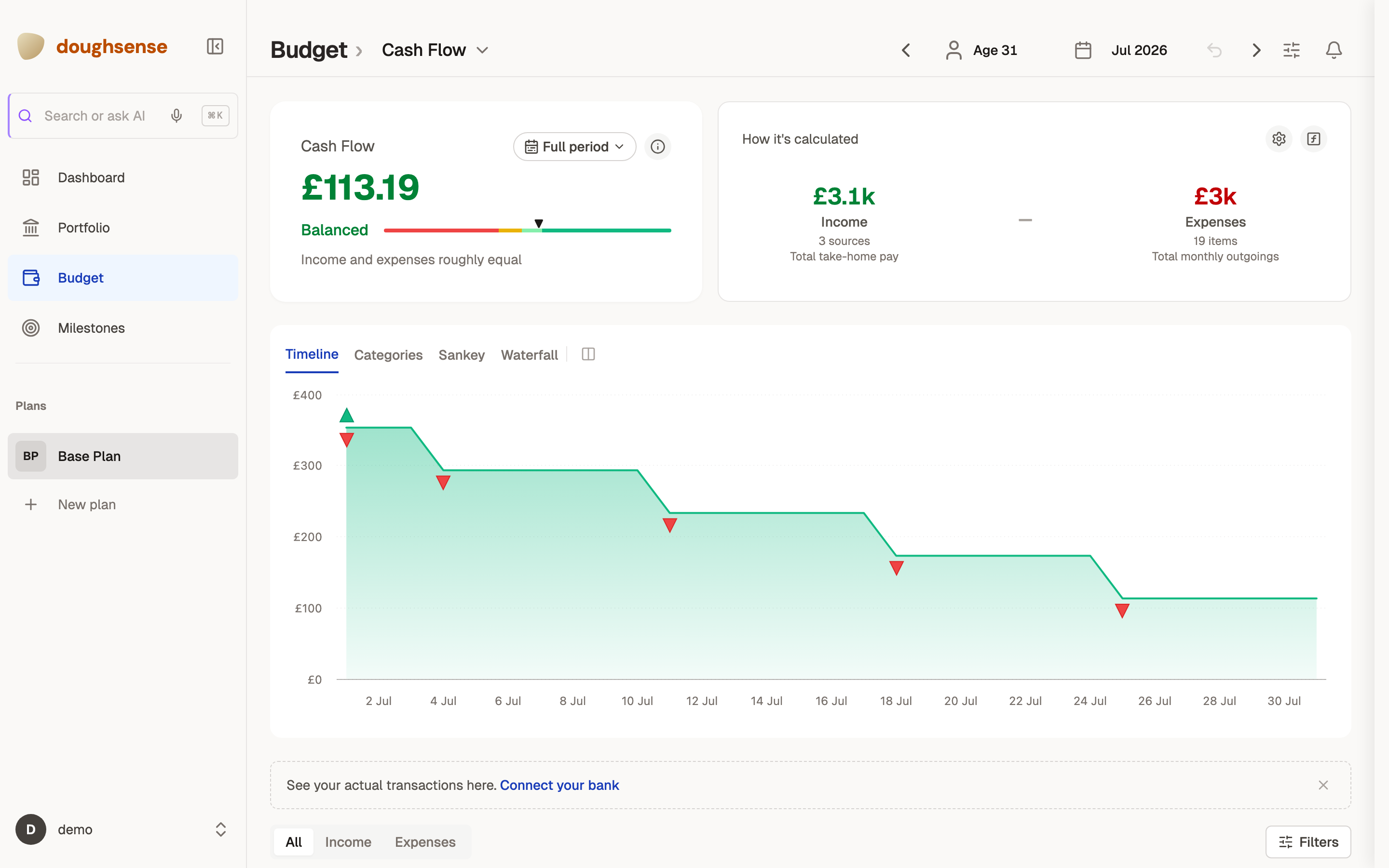Click the £3k Expenses figure
The width and height of the screenshot is (1389, 868).
point(1215,197)
